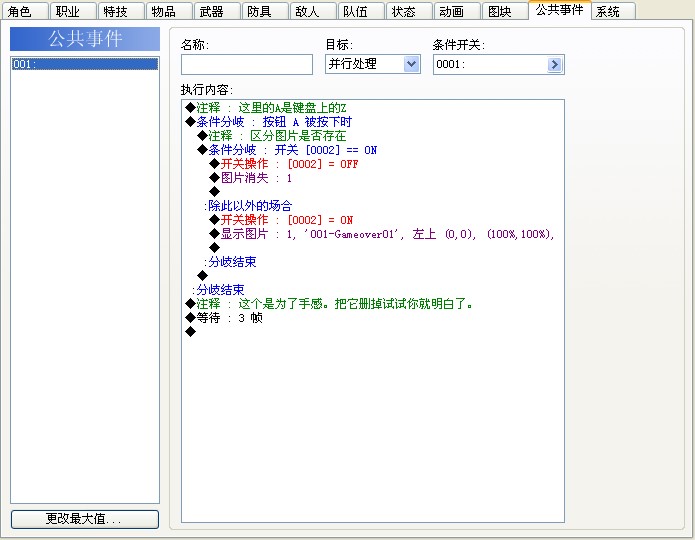Open the 系统 tab

pyautogui.click(x=613, y=11)
